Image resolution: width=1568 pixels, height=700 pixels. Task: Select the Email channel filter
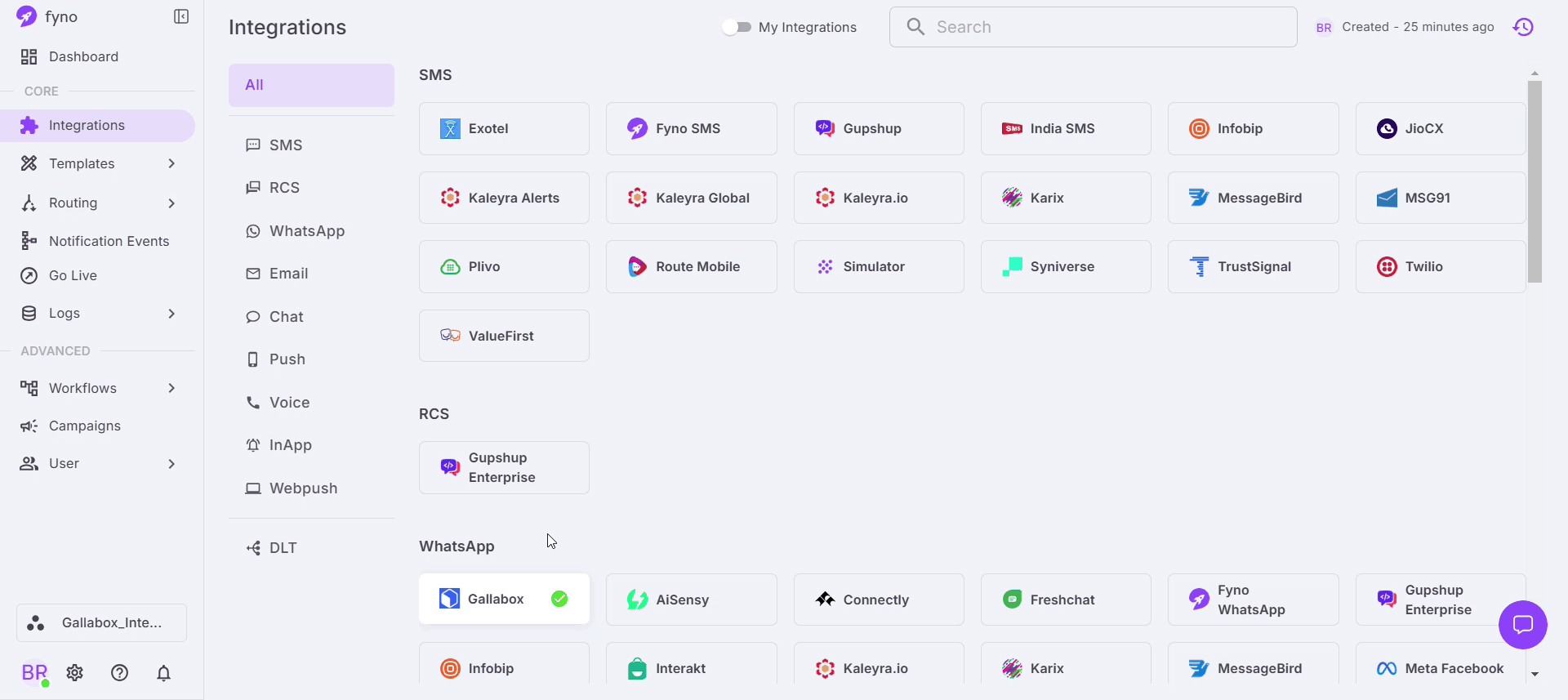click(x=288, y=274)
